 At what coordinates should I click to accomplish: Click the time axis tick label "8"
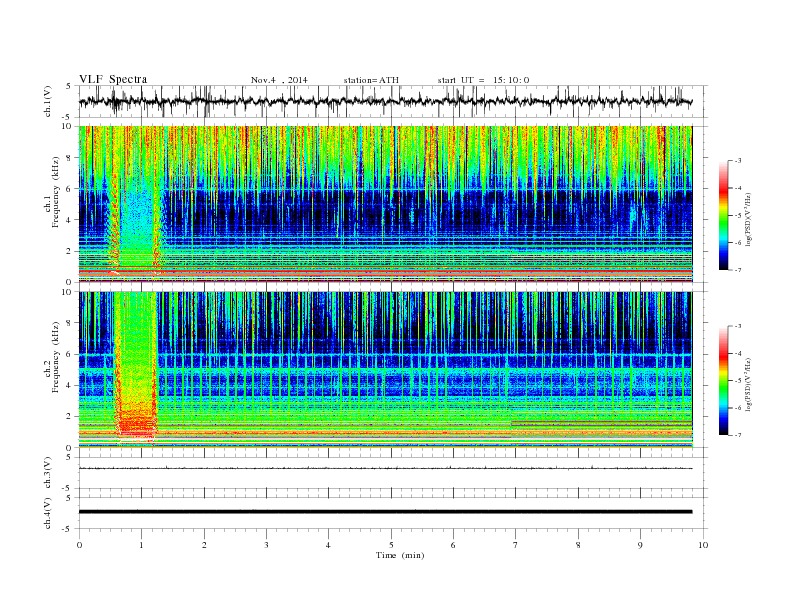[x=578, y=545]
